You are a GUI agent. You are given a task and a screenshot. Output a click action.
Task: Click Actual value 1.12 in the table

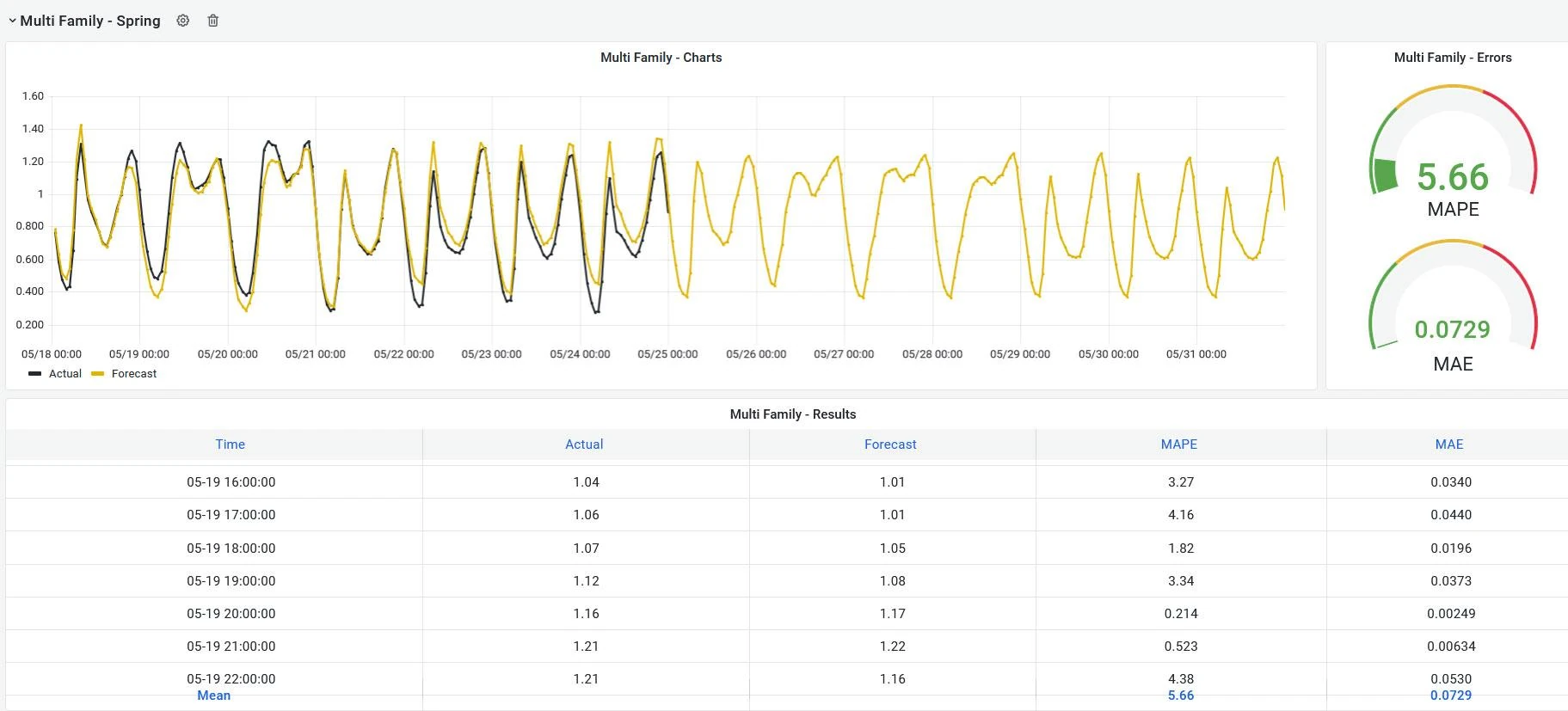[x=587, y=581]
